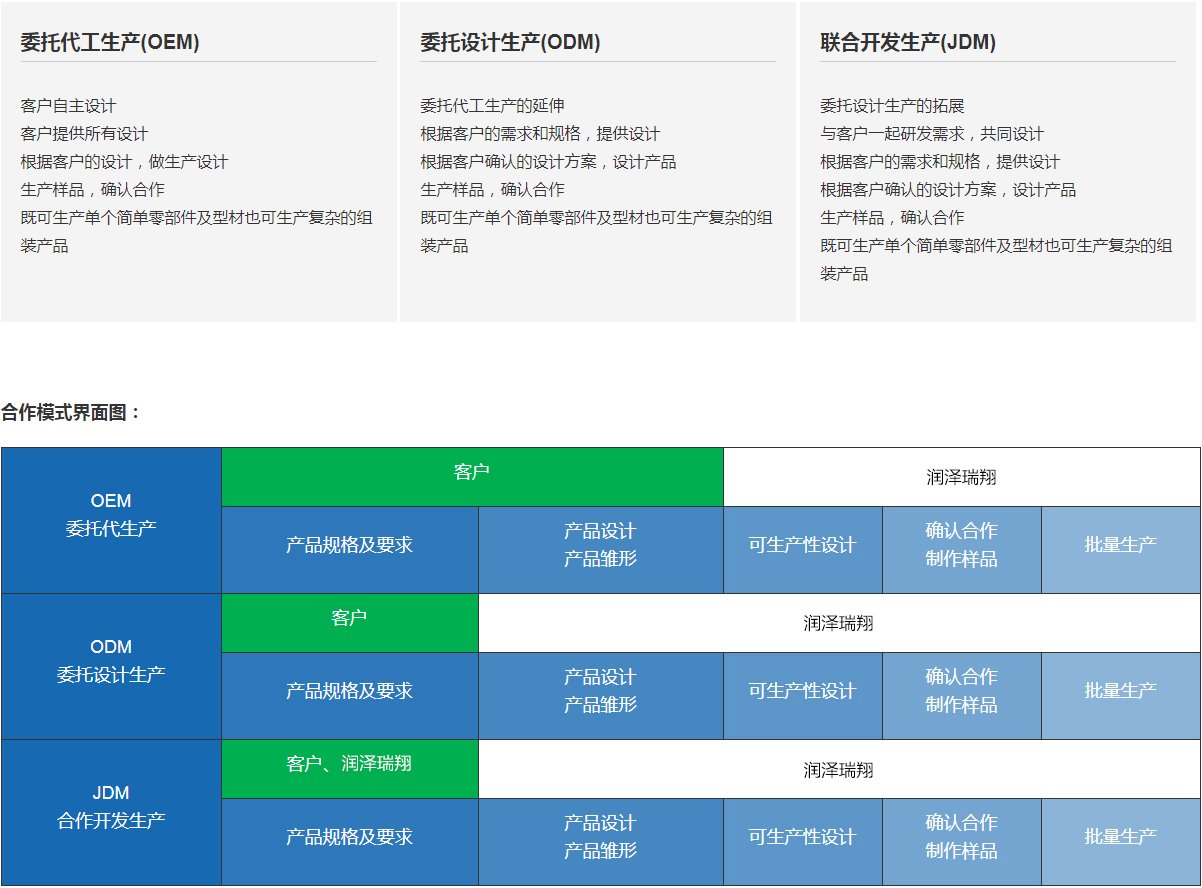Click the 与客户一起研发需求 line in JDM card

click(931, 134)
